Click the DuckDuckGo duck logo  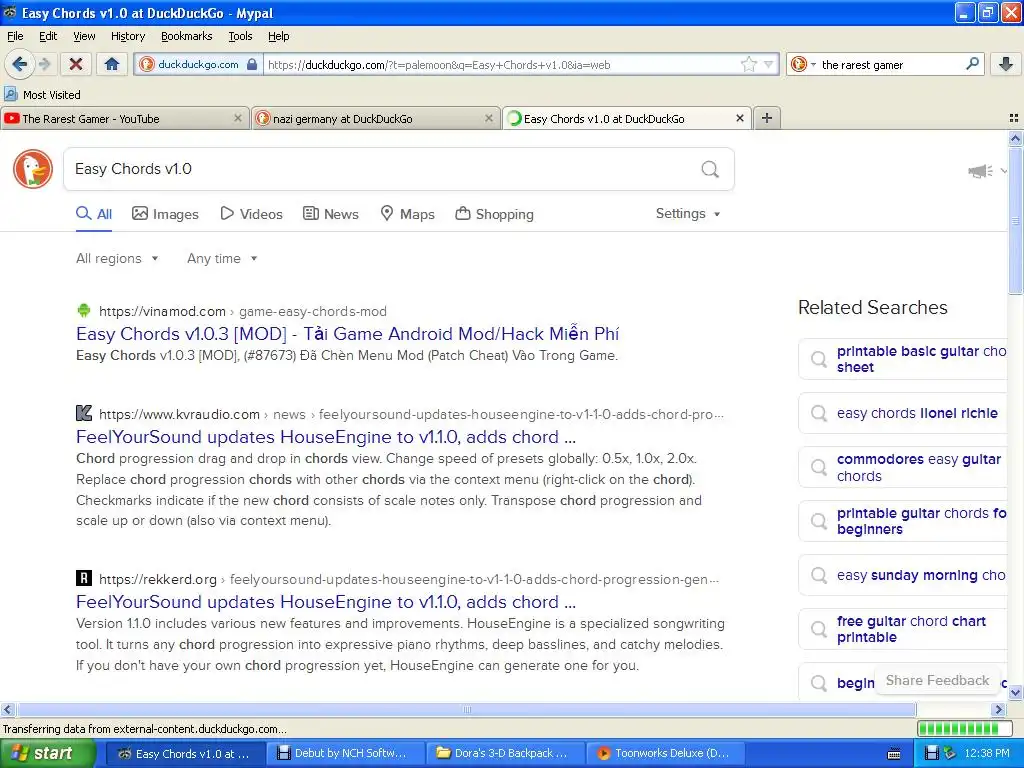pos(33,169)
